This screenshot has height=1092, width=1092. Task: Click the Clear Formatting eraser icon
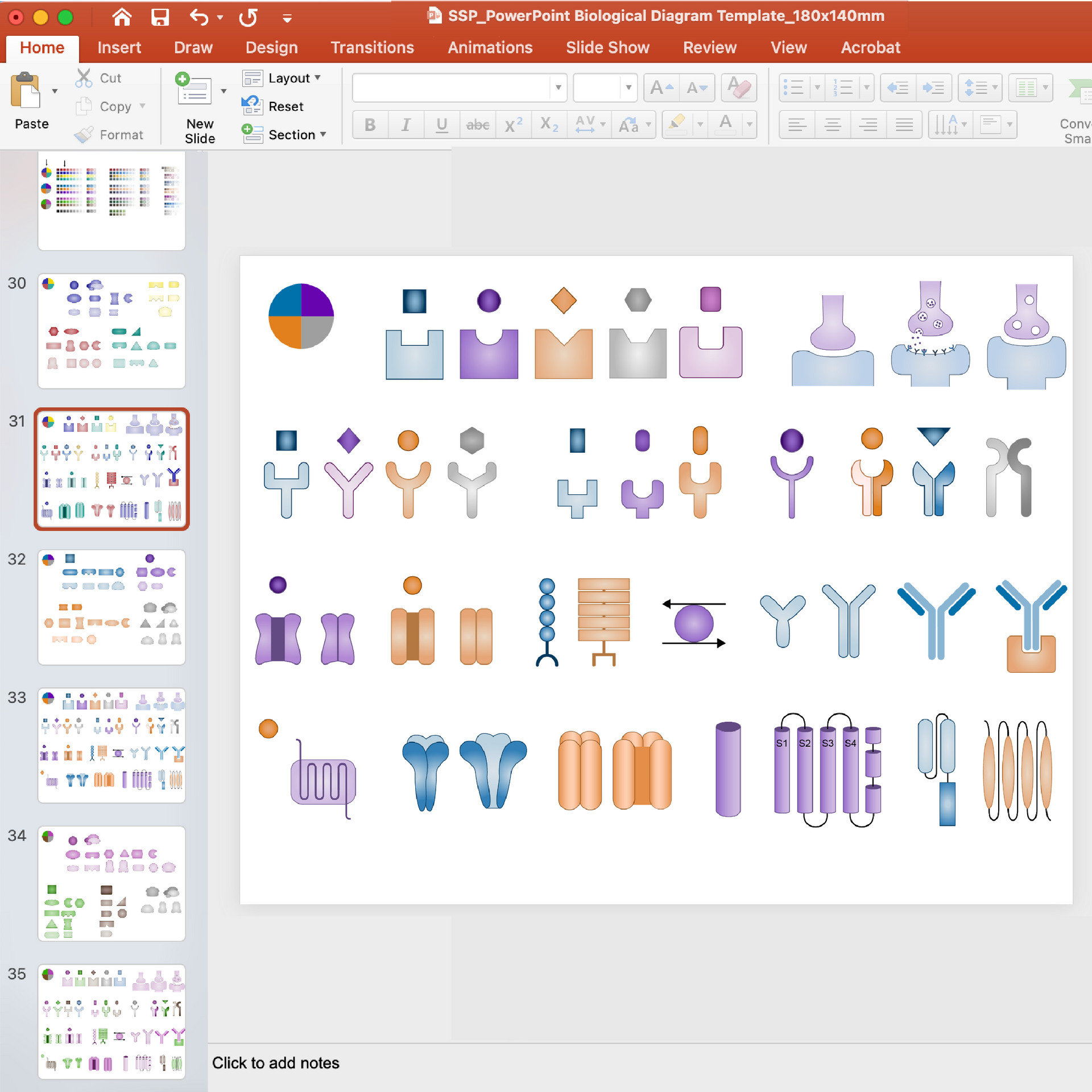point(739,88)
